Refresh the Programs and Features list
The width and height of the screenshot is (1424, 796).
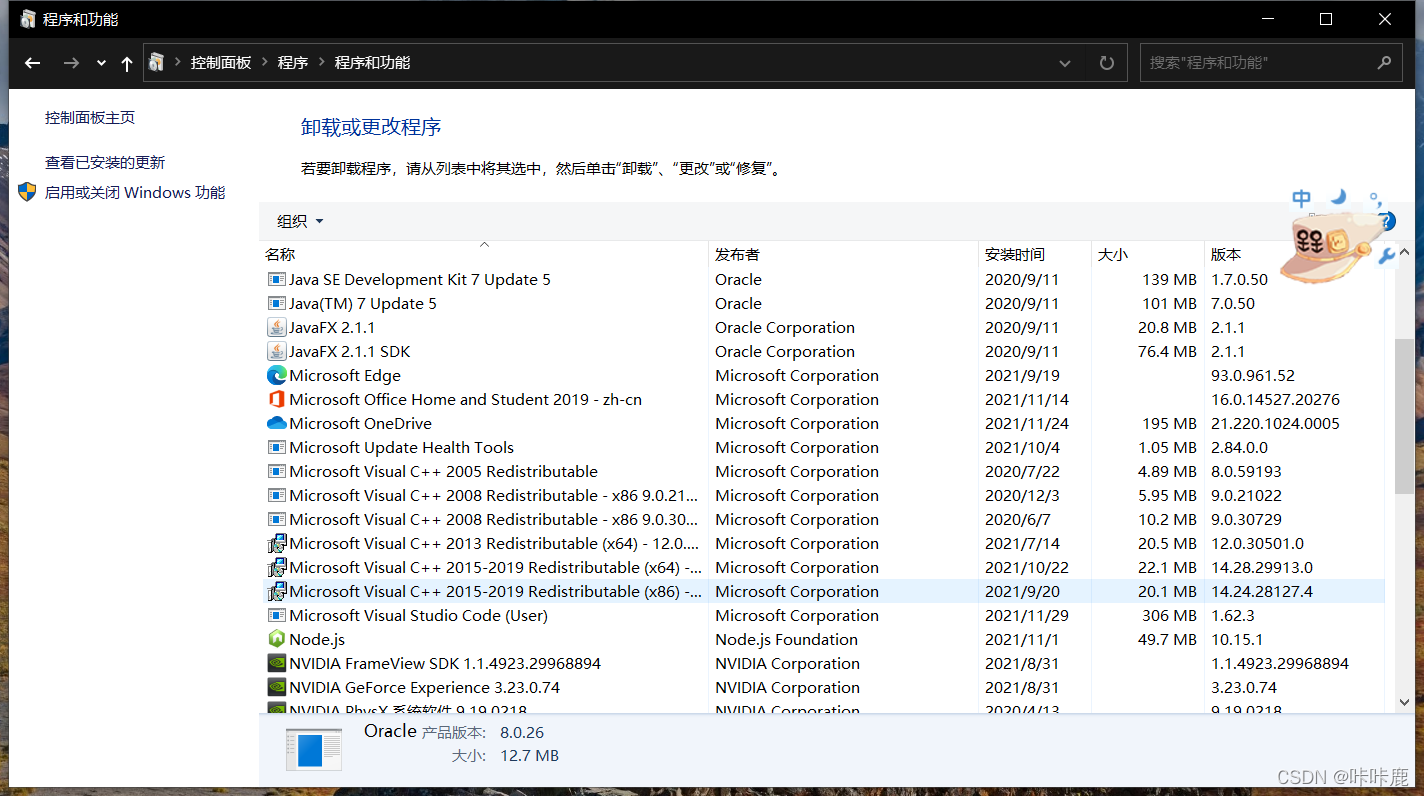pos(1107,63)
